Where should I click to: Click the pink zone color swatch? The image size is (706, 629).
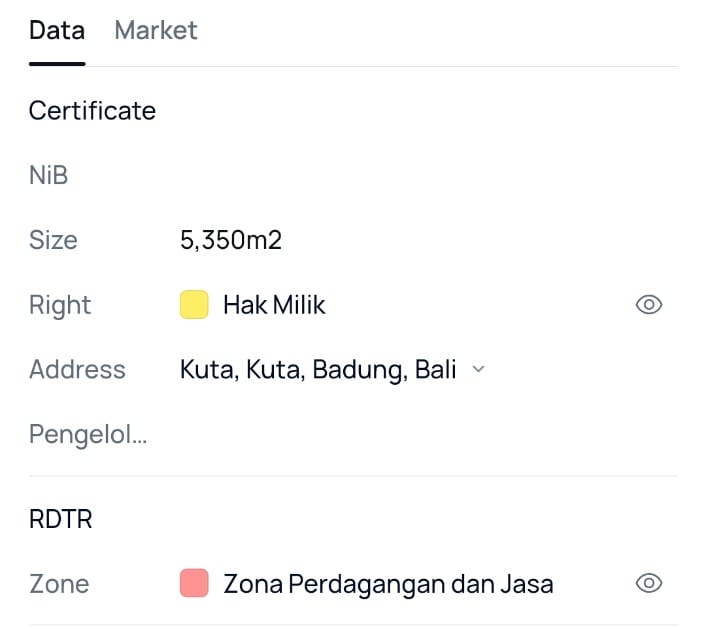194,583
